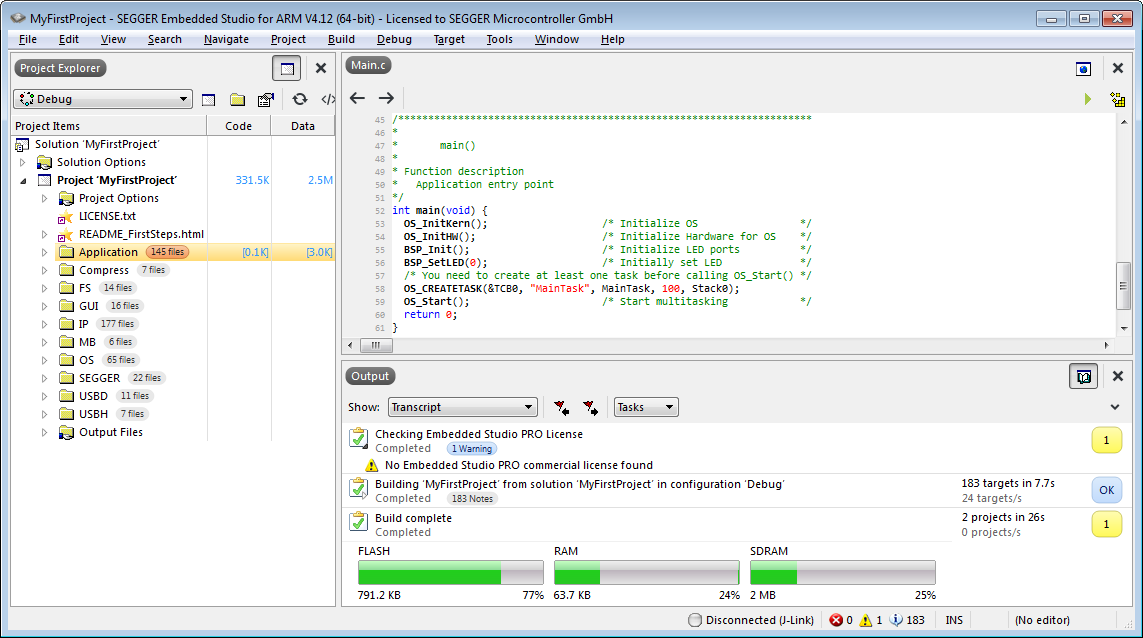Expand the Compress folder arrow
1143x638 pixels.
click(x=44, y=271)
